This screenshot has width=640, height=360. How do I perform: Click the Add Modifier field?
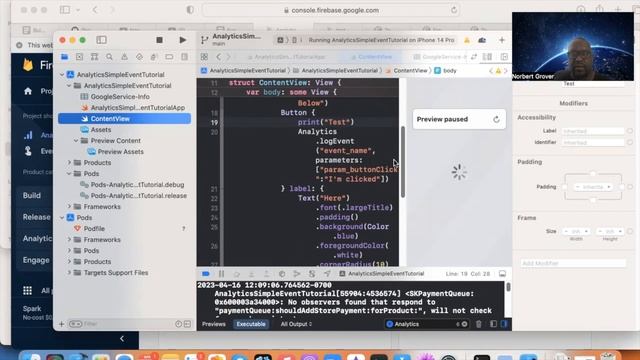coord(573,264)
